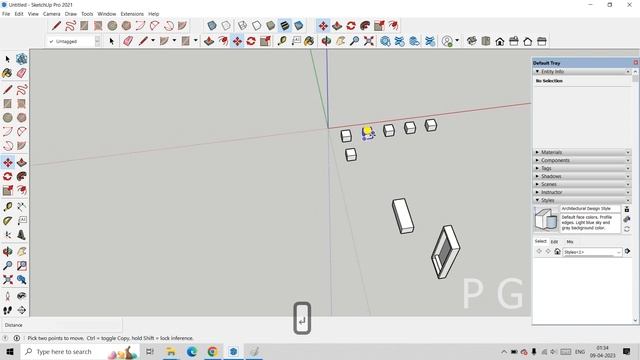Viewport: 640px width, 360px height.
Task: Switch to Wireframe face style
Action: click(x=242, y=26)
